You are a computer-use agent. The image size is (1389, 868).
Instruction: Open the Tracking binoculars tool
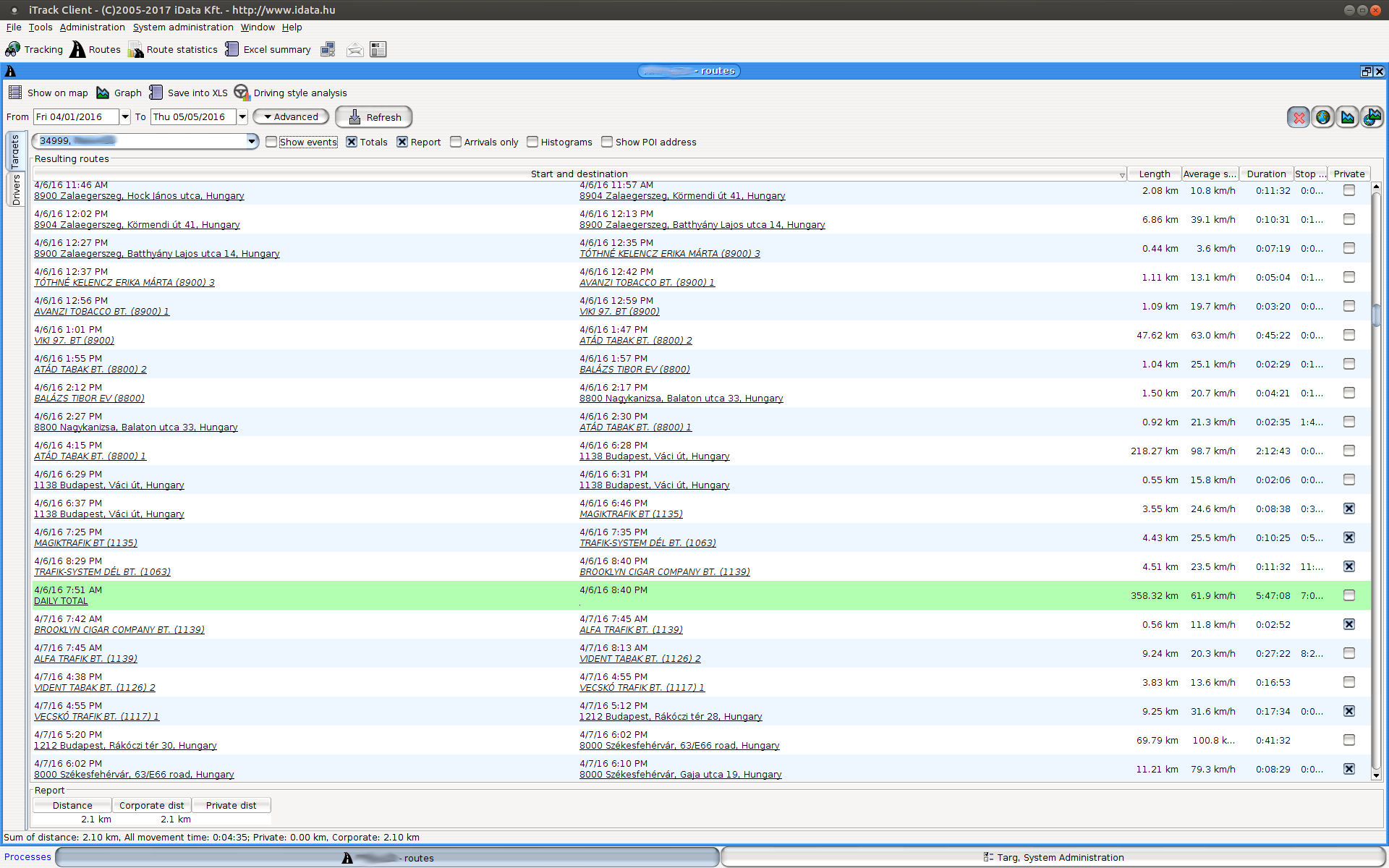13,49
